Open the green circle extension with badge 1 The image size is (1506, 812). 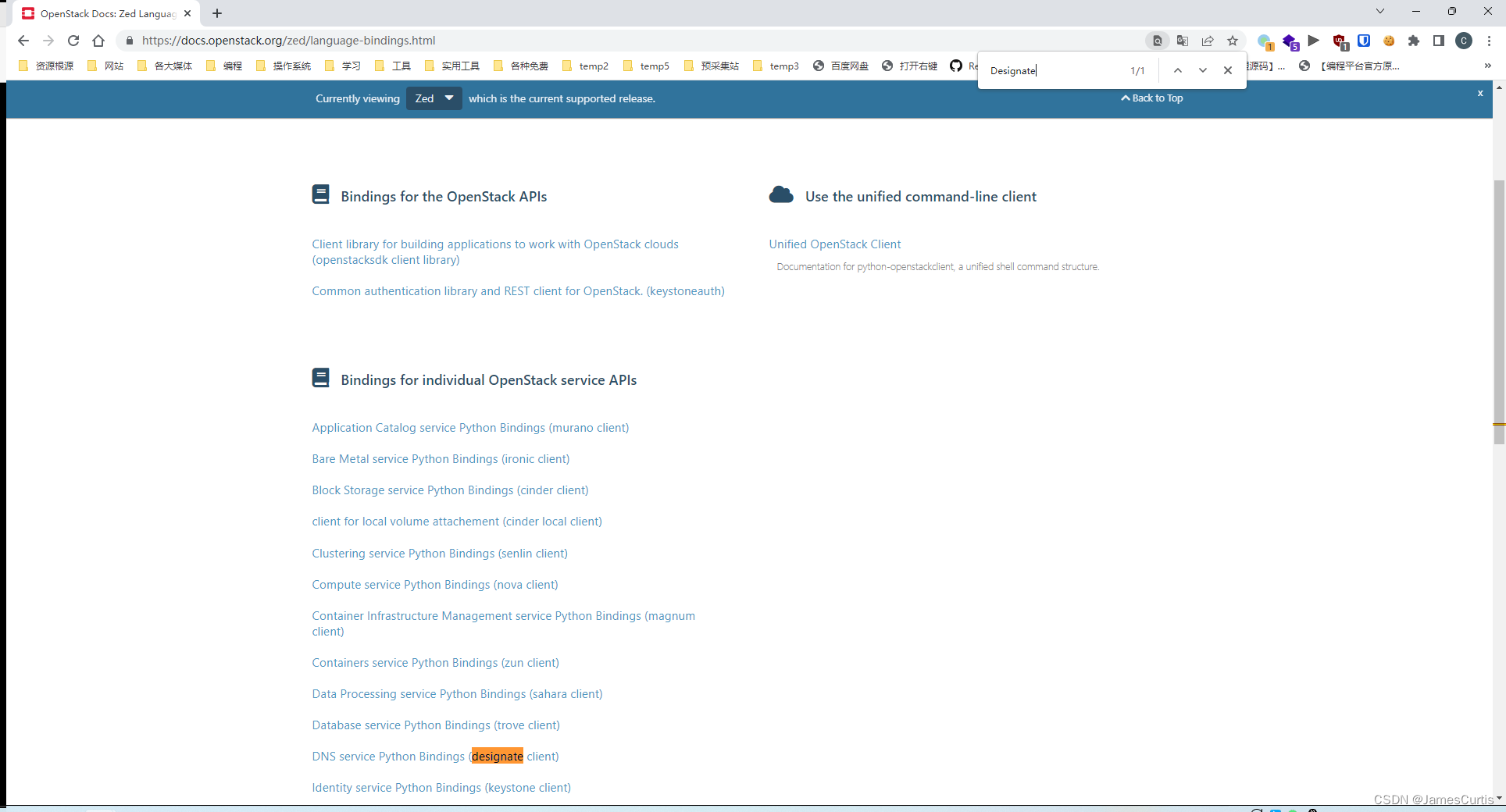click(1265, 41)
